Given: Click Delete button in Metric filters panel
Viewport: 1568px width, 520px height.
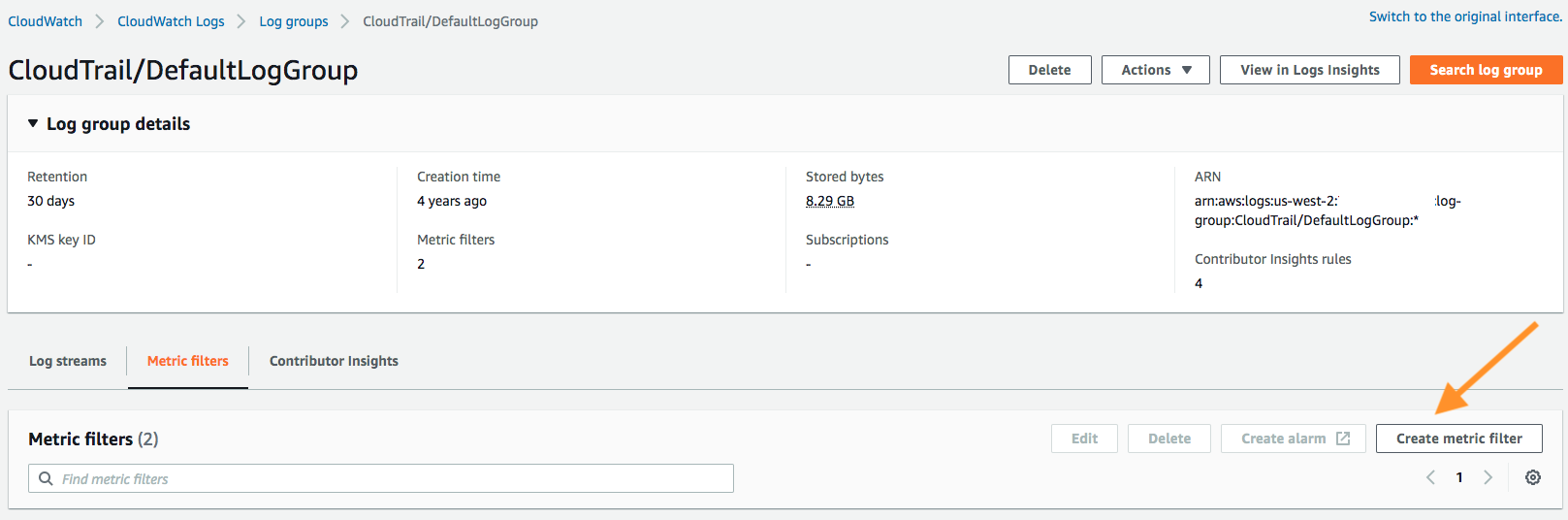Looking at the screenshot, I should [x=1169, y=439].
